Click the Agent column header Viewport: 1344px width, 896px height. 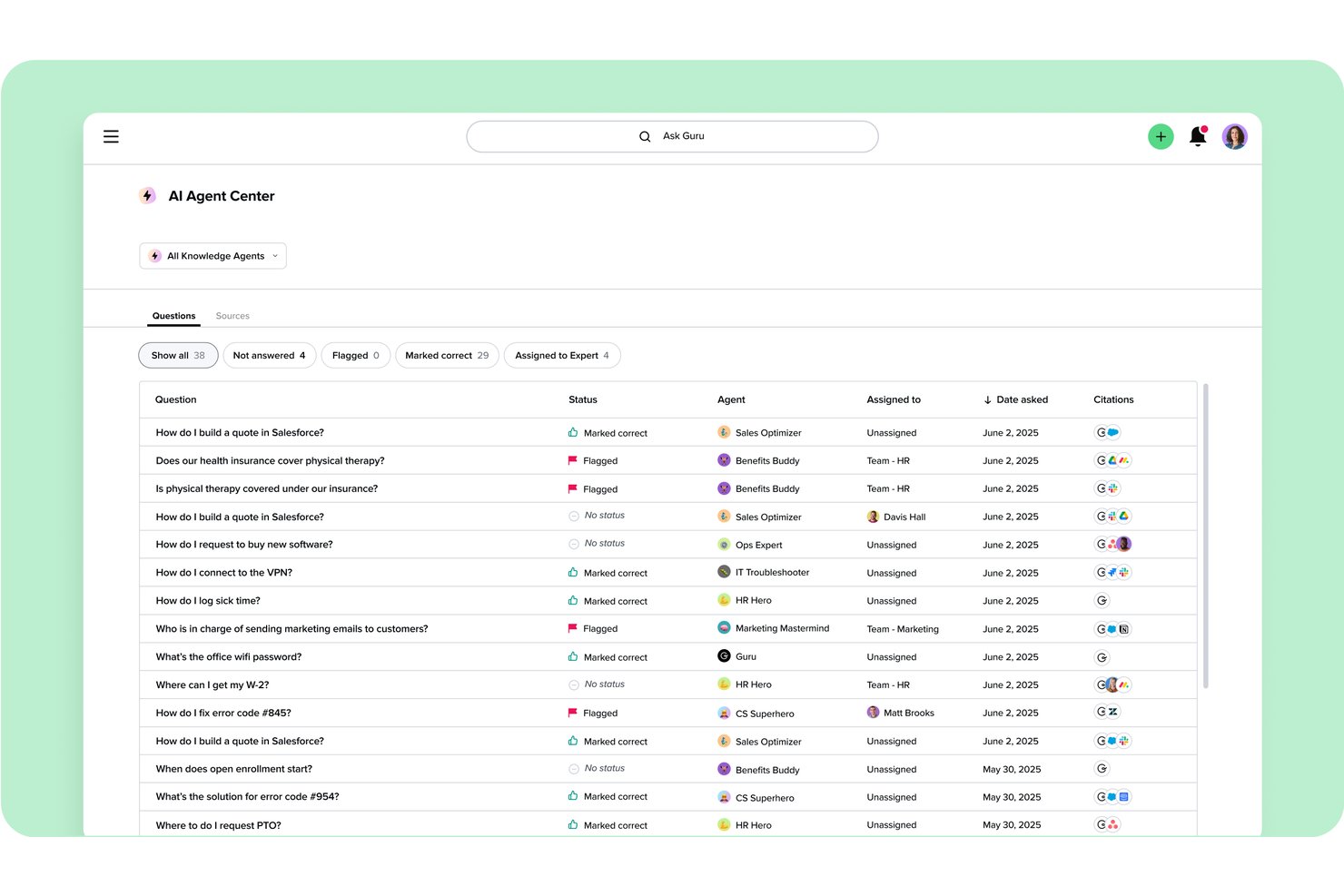(x=731, y=399)
